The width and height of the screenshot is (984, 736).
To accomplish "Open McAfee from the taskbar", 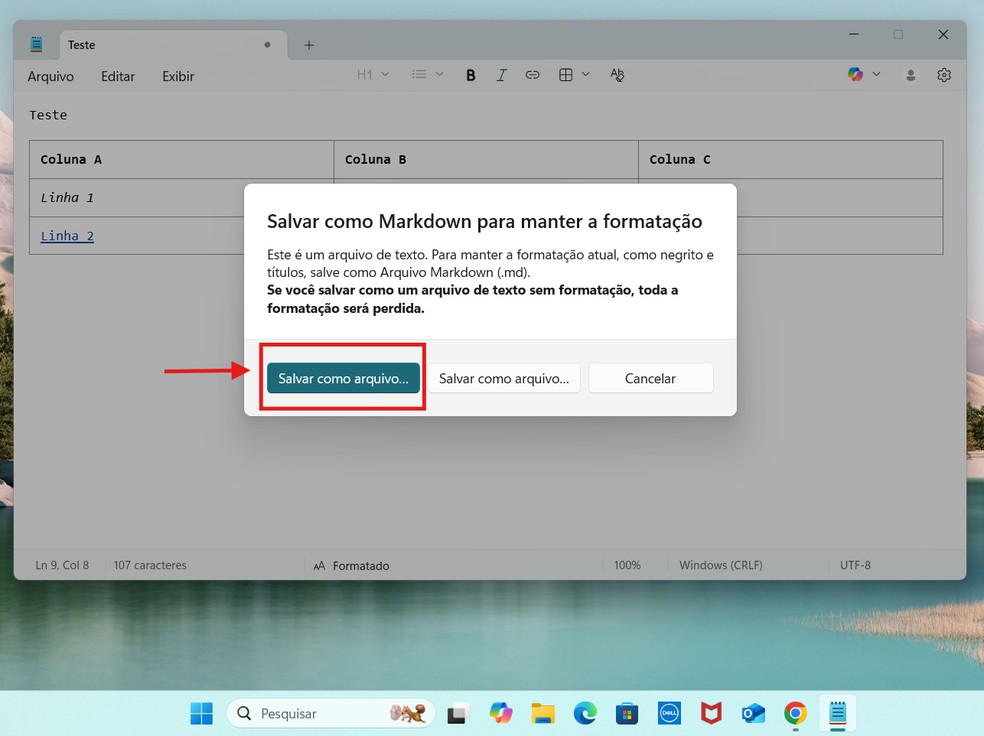I will (711, 713).
